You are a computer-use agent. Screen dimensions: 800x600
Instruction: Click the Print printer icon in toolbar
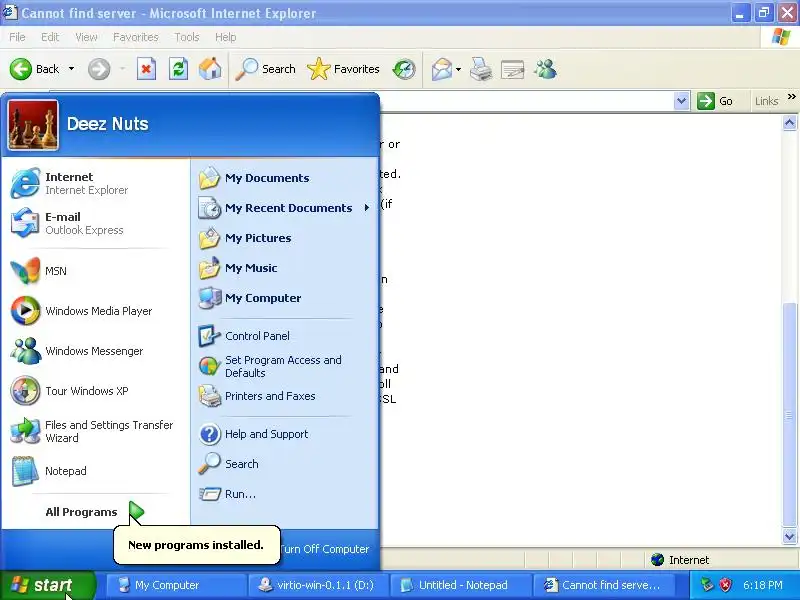click(x=481, y=69)
